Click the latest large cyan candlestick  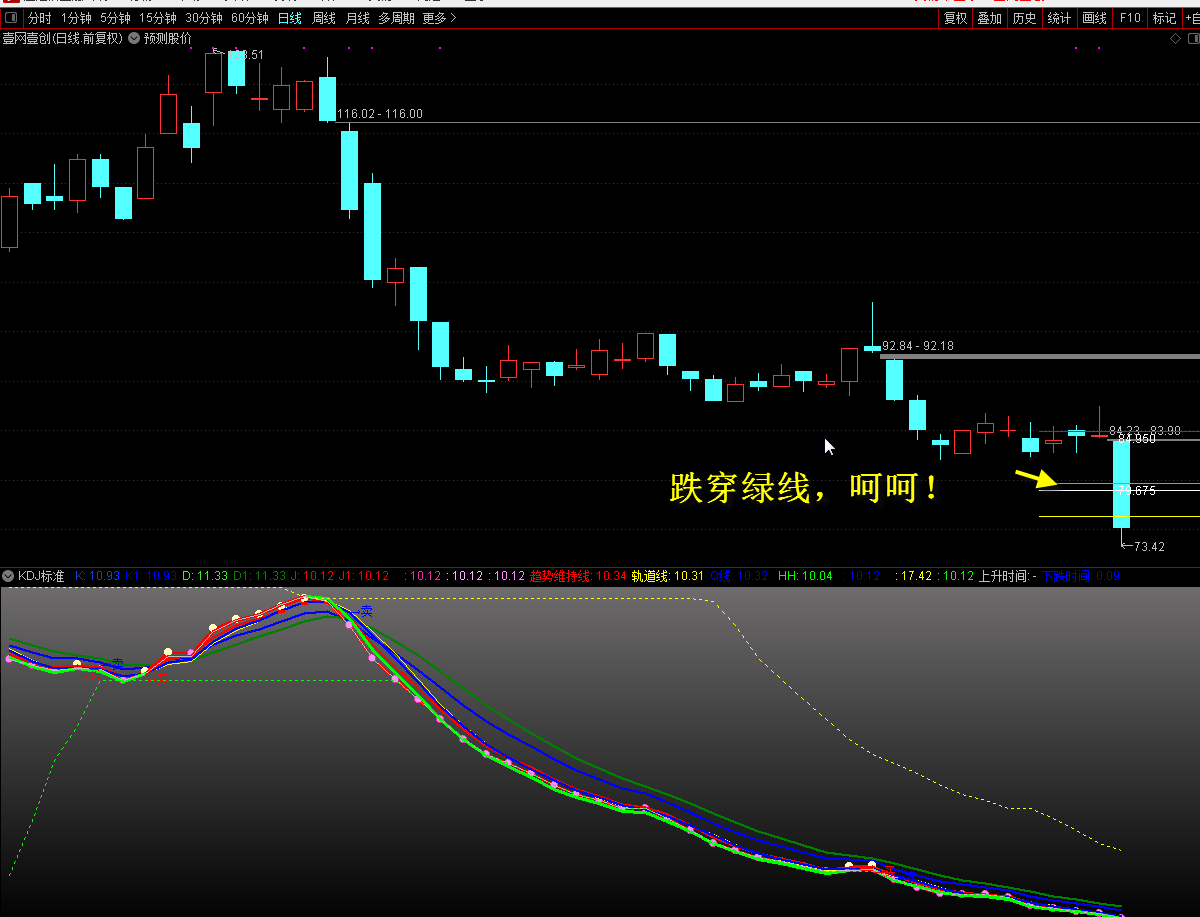pyautogui.click(x=1122, y=483)
